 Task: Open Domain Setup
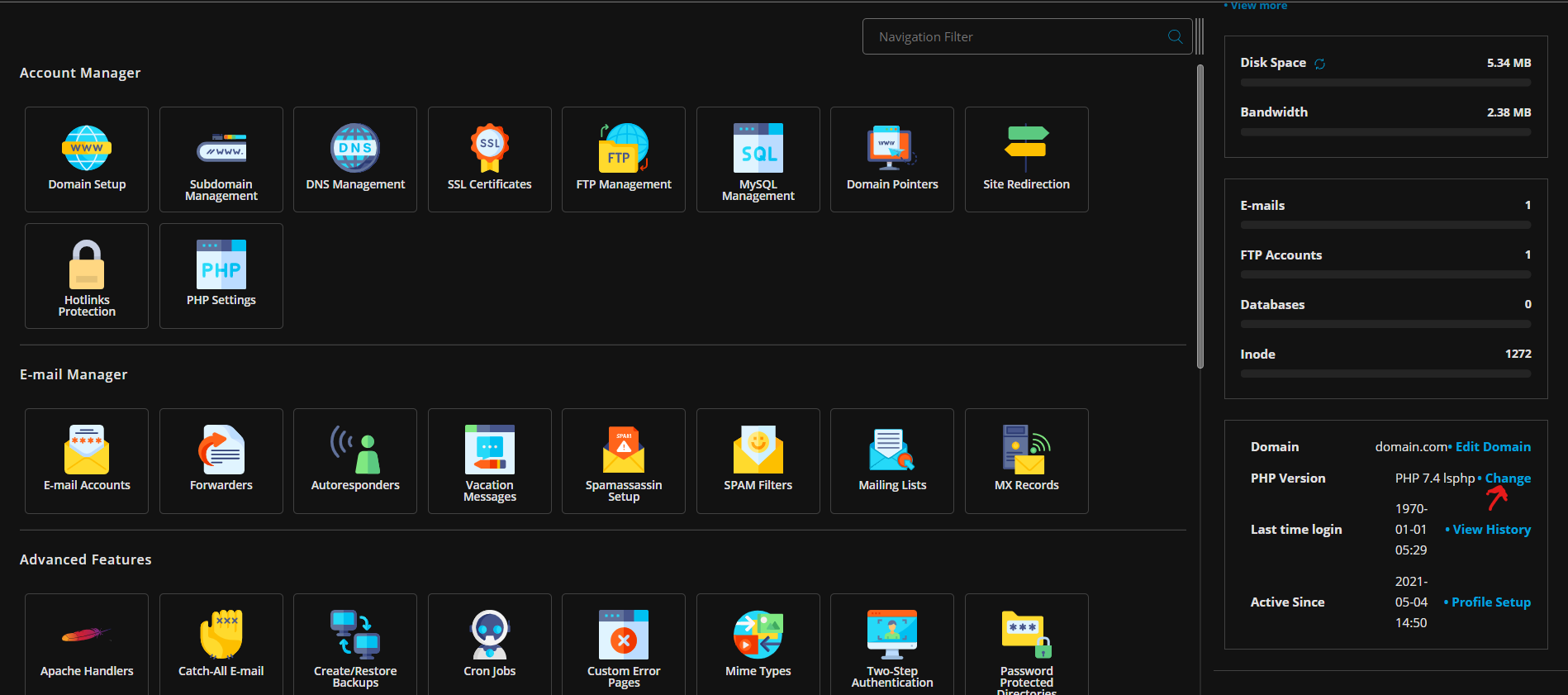coord(87,159)
